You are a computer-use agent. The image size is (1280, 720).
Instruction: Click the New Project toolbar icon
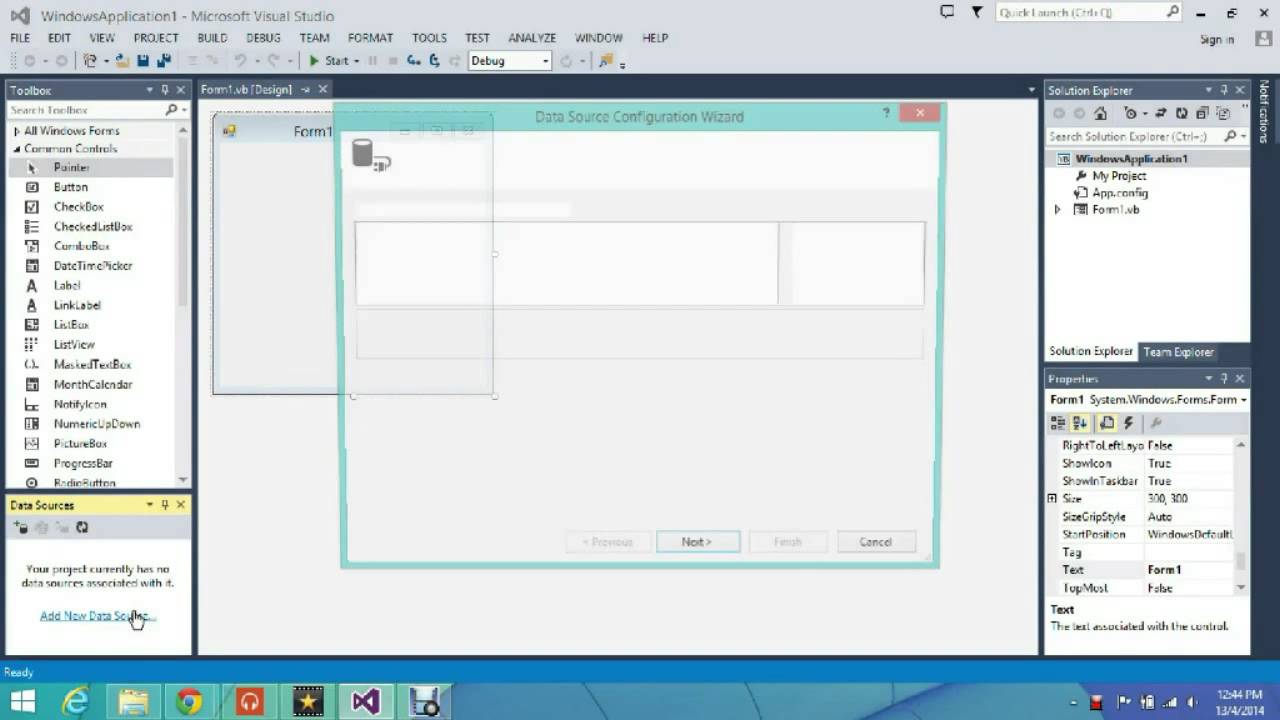point(91,61)
